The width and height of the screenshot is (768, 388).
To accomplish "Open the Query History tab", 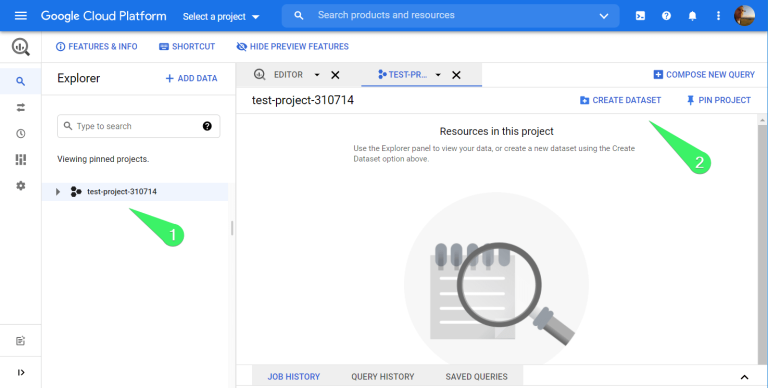I will tap(383, 376).
